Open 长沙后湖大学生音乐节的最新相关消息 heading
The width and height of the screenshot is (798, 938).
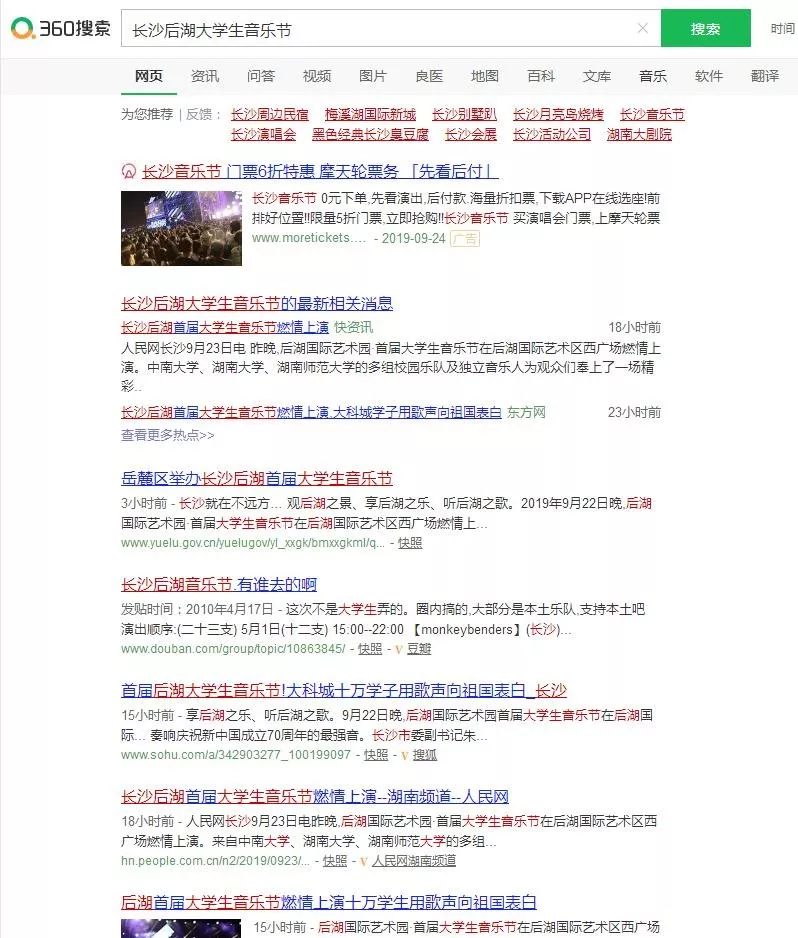point(257,303)
